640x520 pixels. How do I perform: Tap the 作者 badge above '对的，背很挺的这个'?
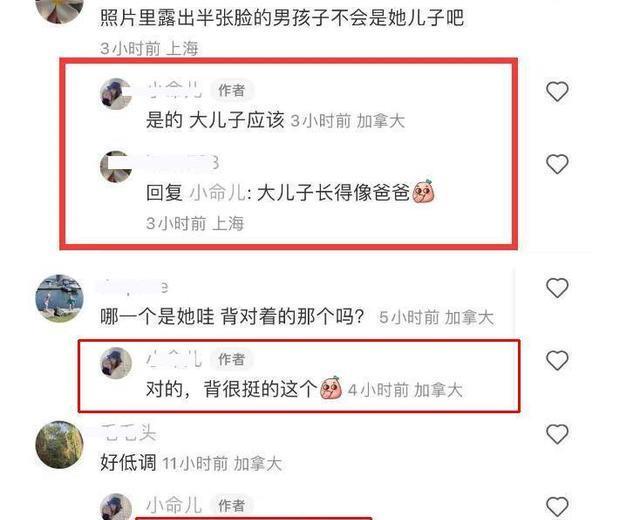231,359
